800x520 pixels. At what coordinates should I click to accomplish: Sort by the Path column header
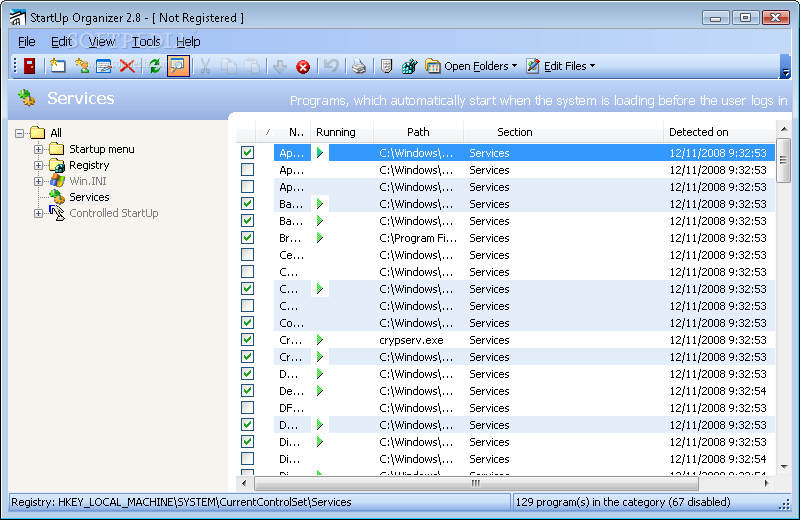(418, 132)
